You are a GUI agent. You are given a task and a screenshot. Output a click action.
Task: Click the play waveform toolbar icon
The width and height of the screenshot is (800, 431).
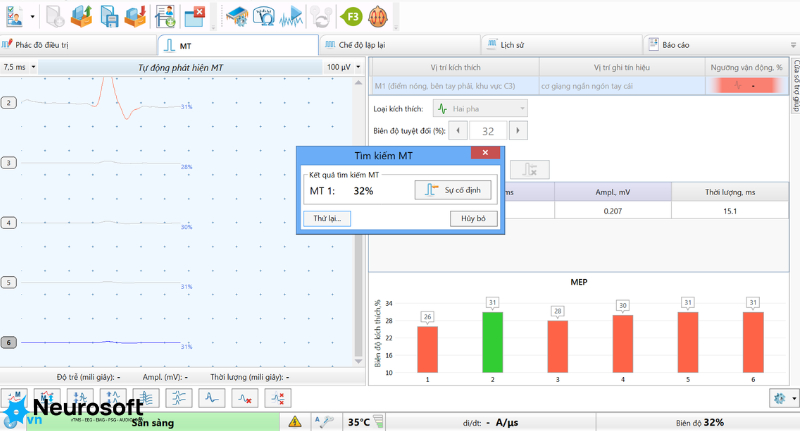291,17
